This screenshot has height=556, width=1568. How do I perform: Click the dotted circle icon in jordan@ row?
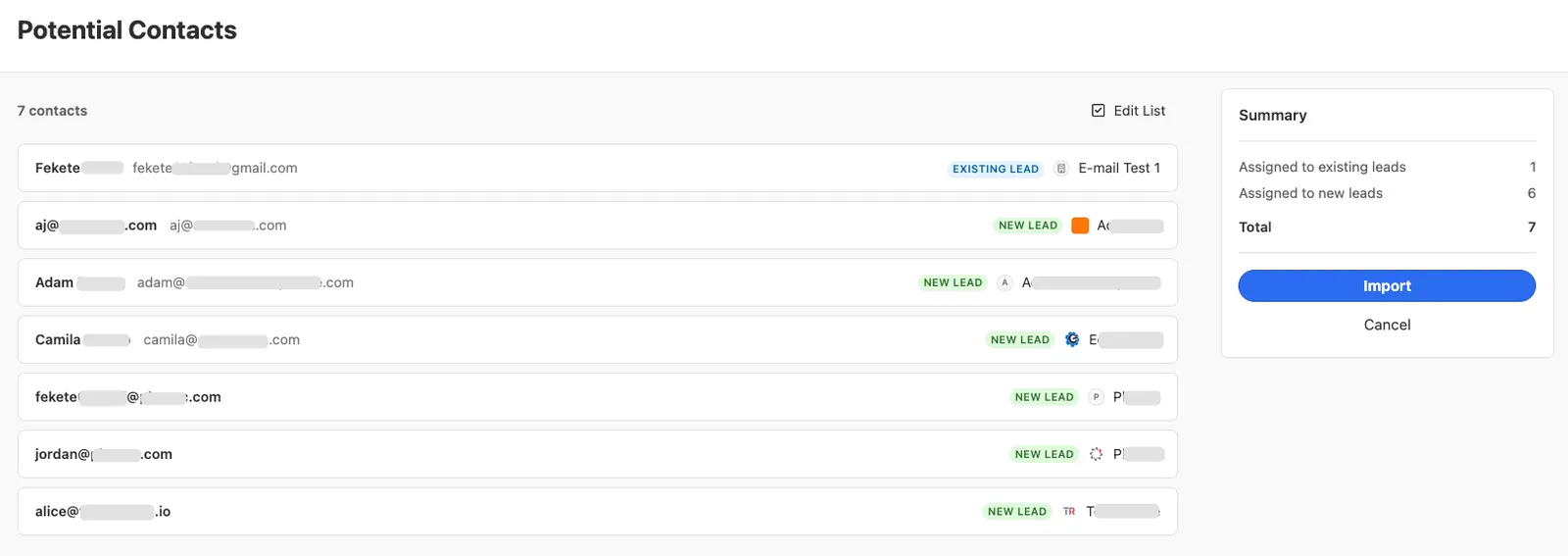click(x=1096, y=454)
